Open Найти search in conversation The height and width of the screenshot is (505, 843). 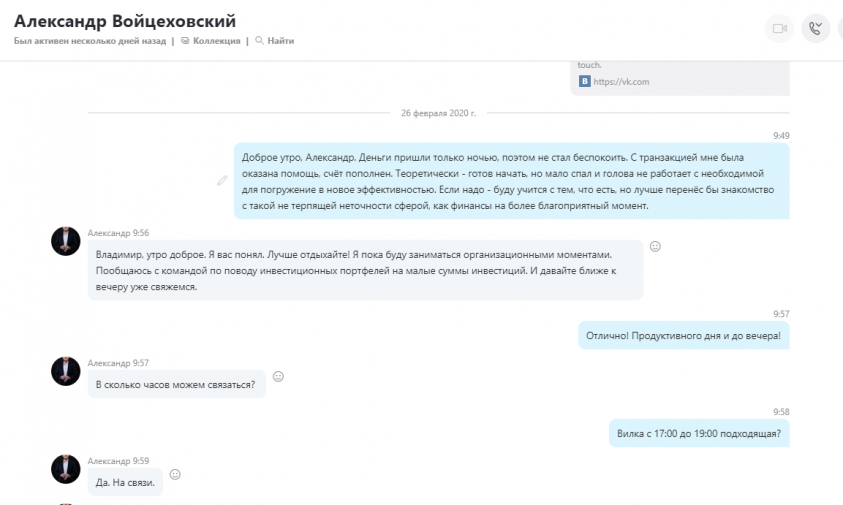[275, 40]
